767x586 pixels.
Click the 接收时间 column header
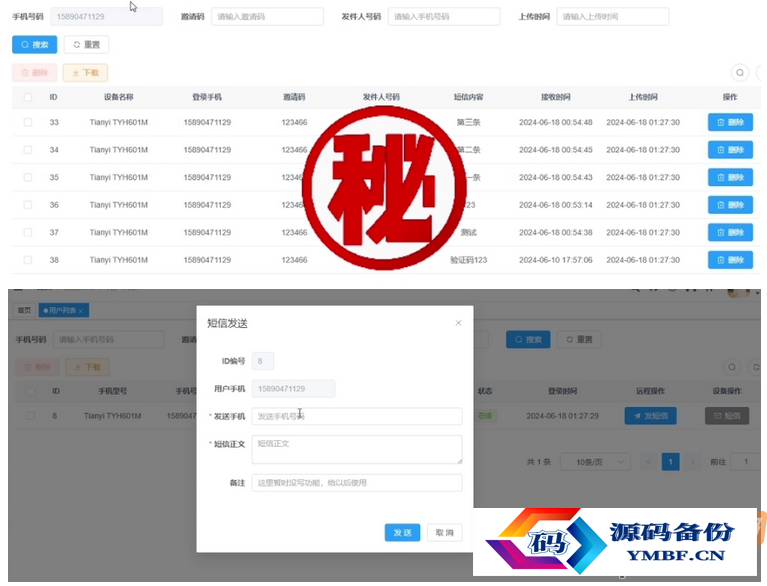click(x=556, y=97)
